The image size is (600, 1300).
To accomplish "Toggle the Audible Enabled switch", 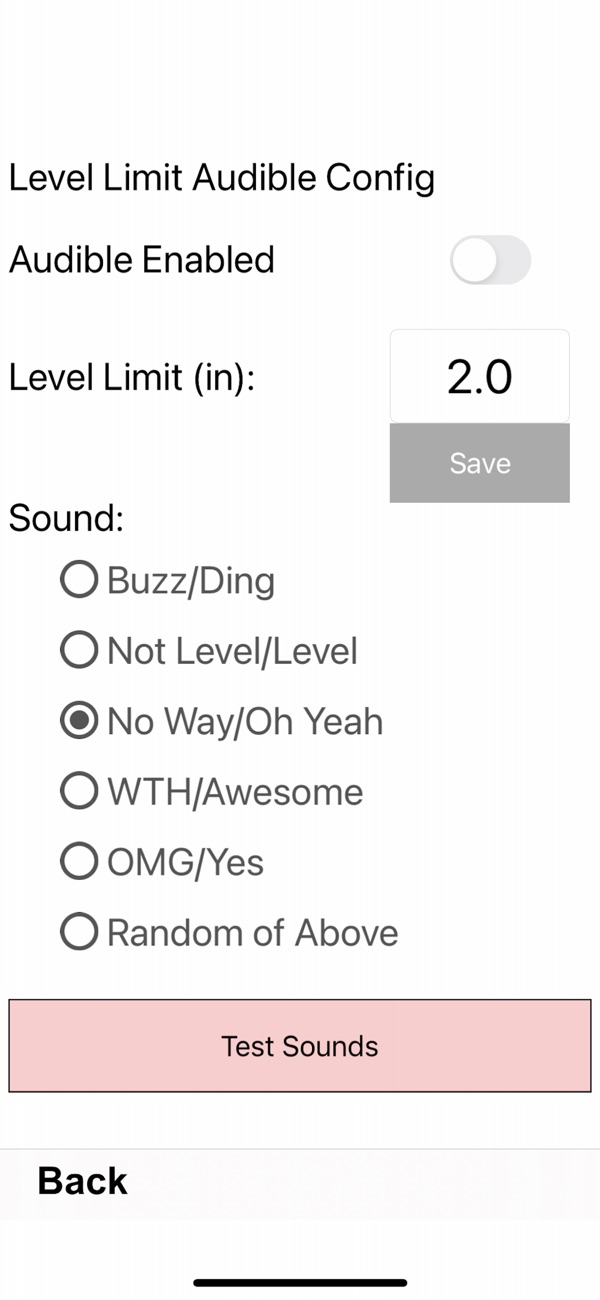I will pyautogui.click(x=490, y=260).
